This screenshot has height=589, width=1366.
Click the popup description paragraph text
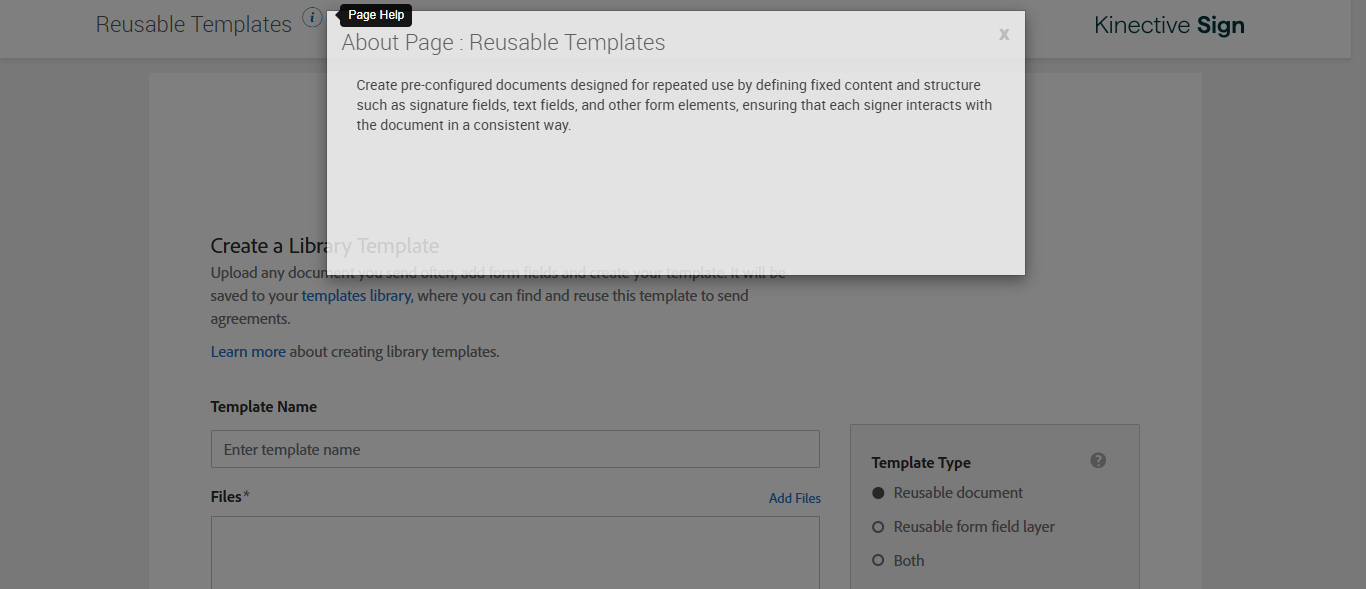click(x=673, y=105)
